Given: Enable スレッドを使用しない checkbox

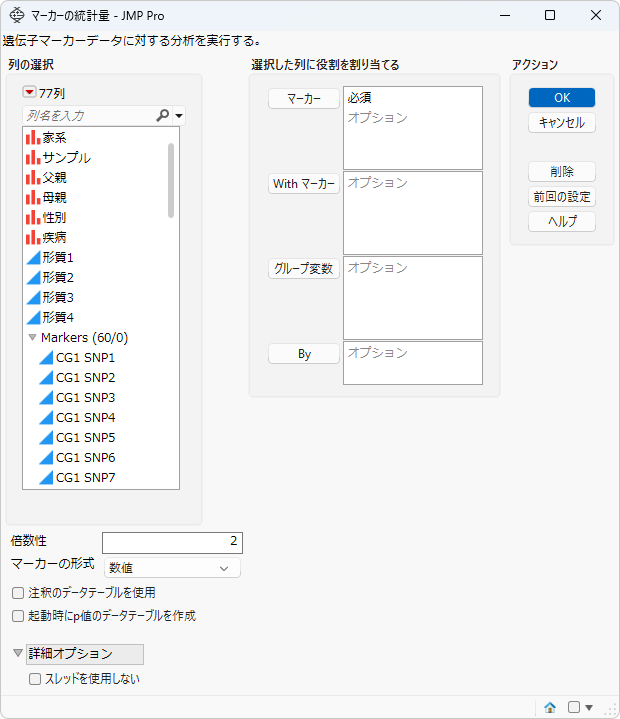Looking at the screenshot, I should (x=35, y=679).
